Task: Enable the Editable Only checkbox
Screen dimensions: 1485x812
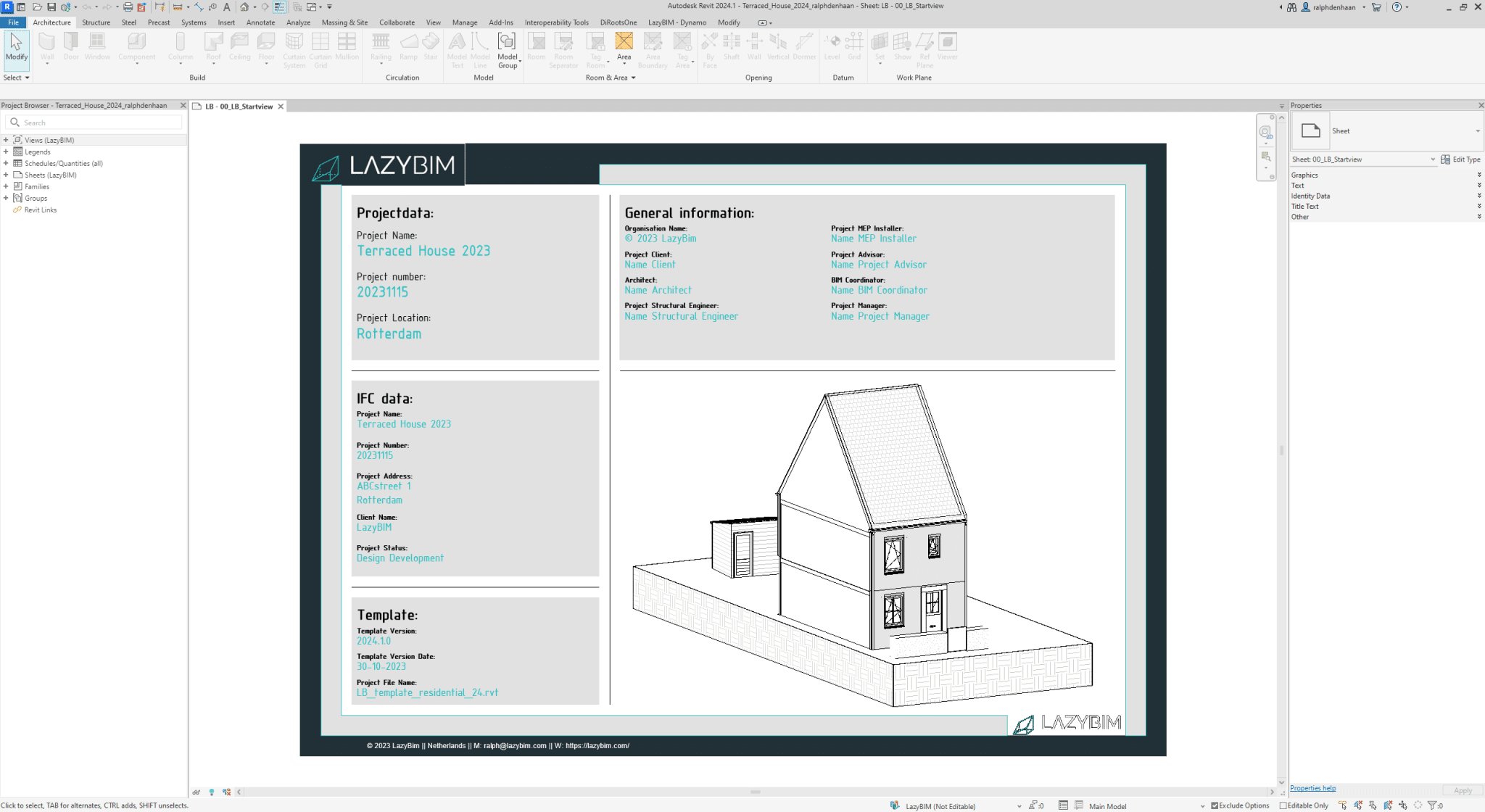Action: [1283, 805]
